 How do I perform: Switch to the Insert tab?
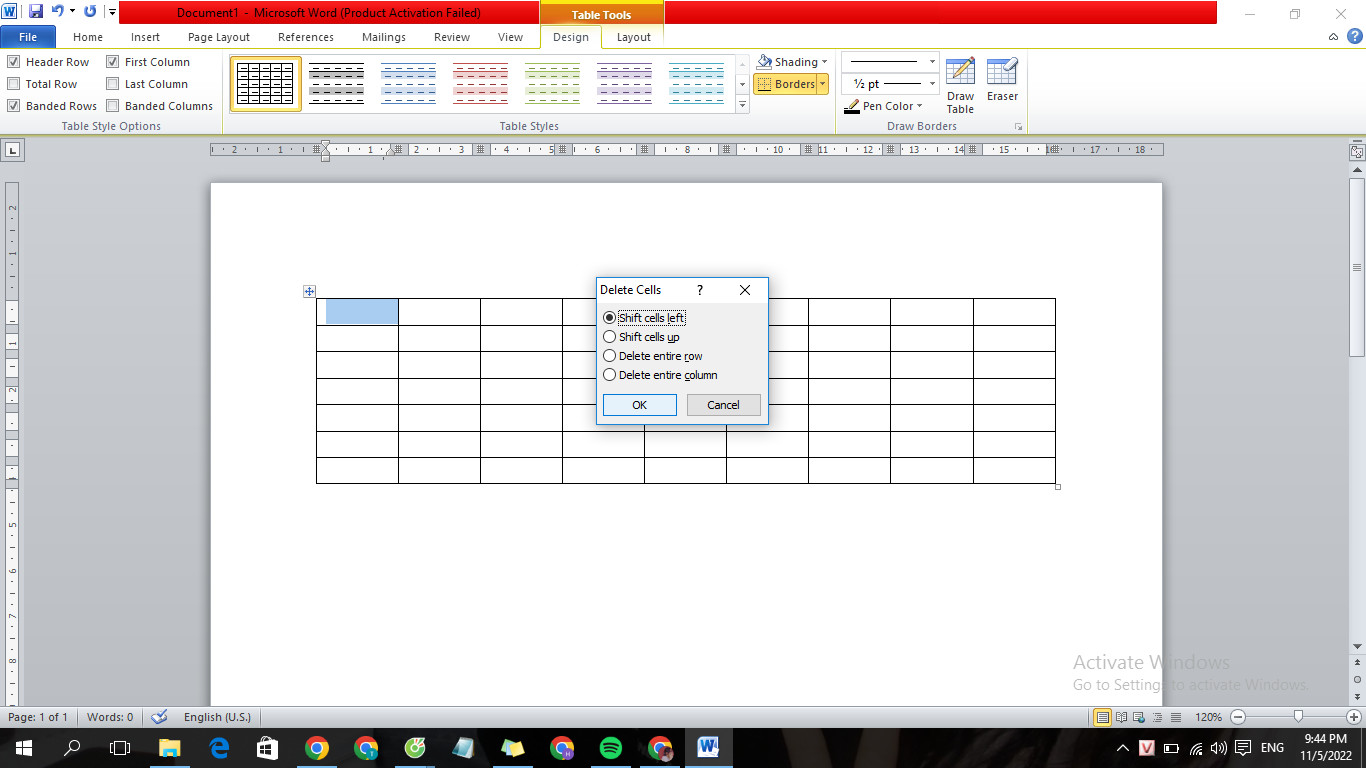145,37
